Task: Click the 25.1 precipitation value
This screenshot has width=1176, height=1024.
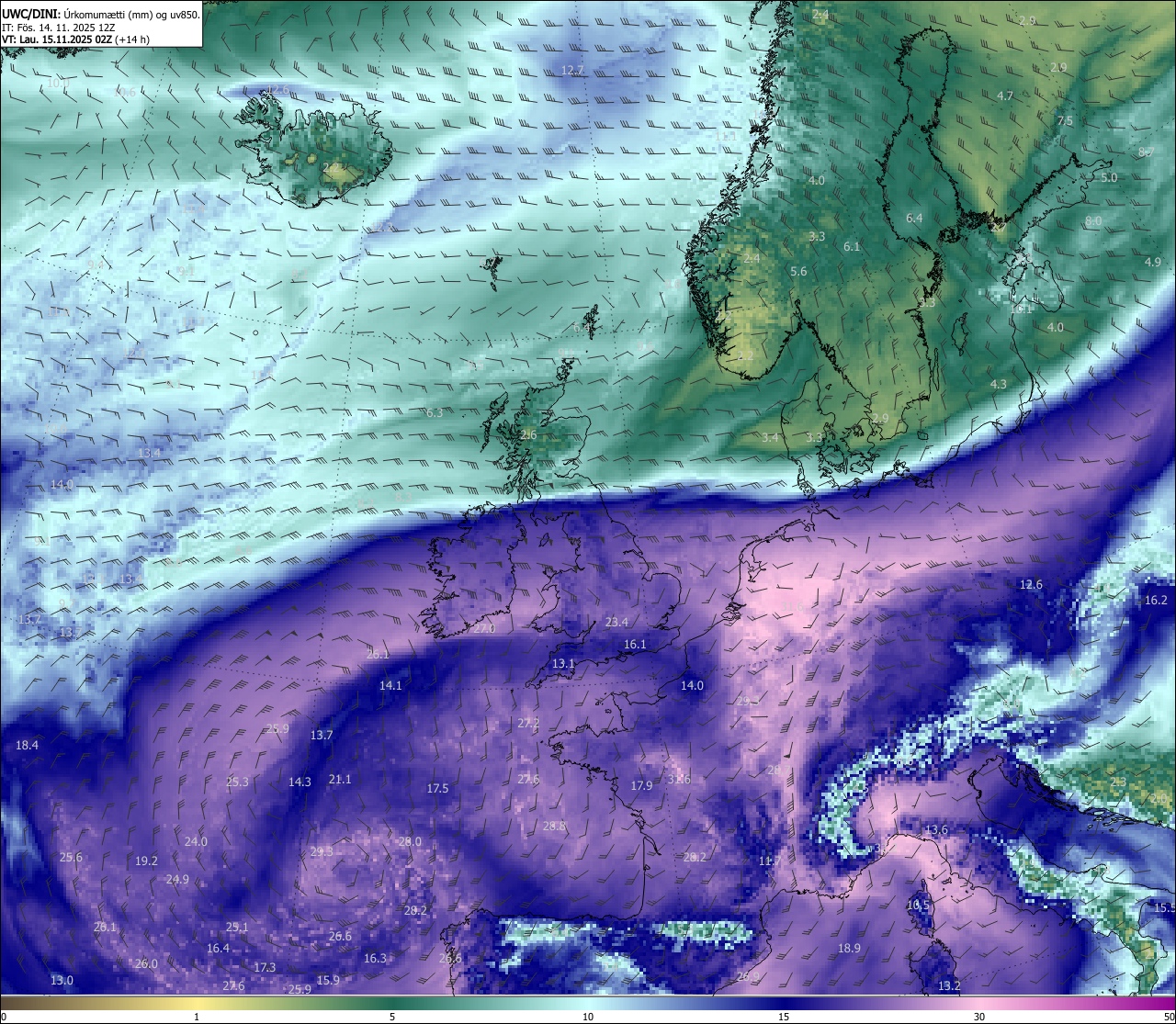Action: click(x=237, y=927)
